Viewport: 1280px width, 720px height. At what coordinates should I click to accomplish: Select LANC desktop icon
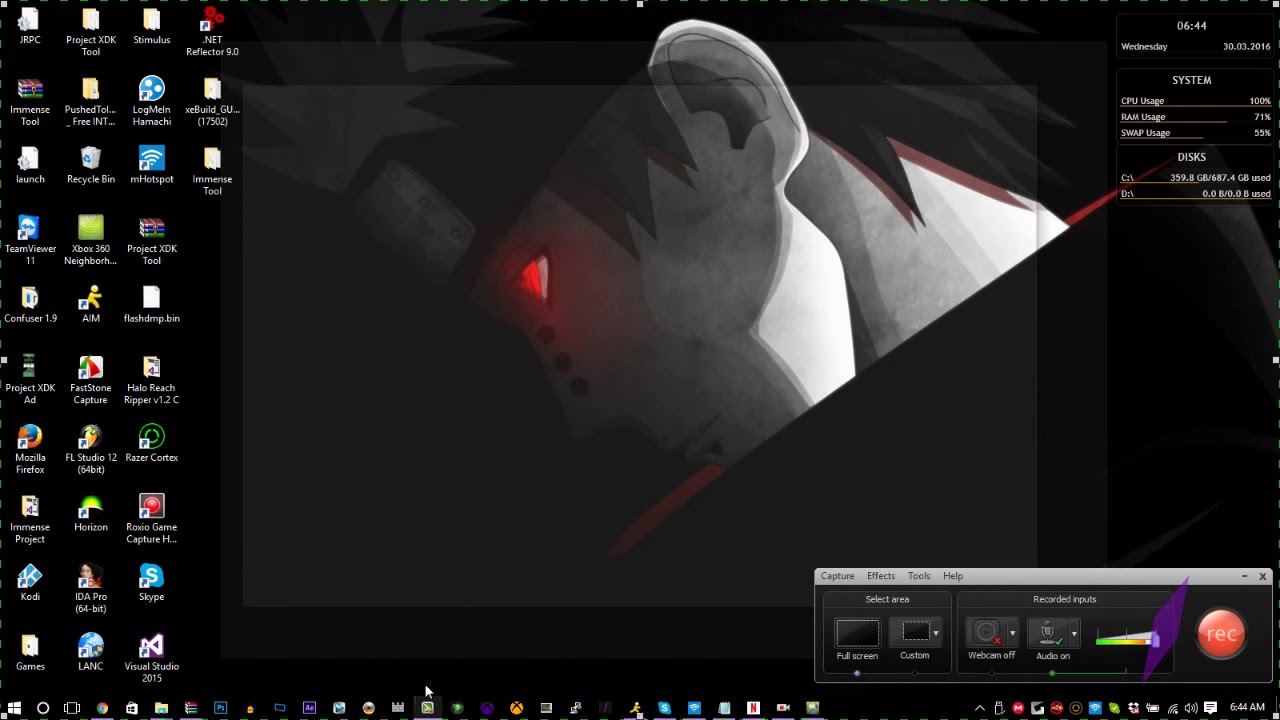[91, 653]
